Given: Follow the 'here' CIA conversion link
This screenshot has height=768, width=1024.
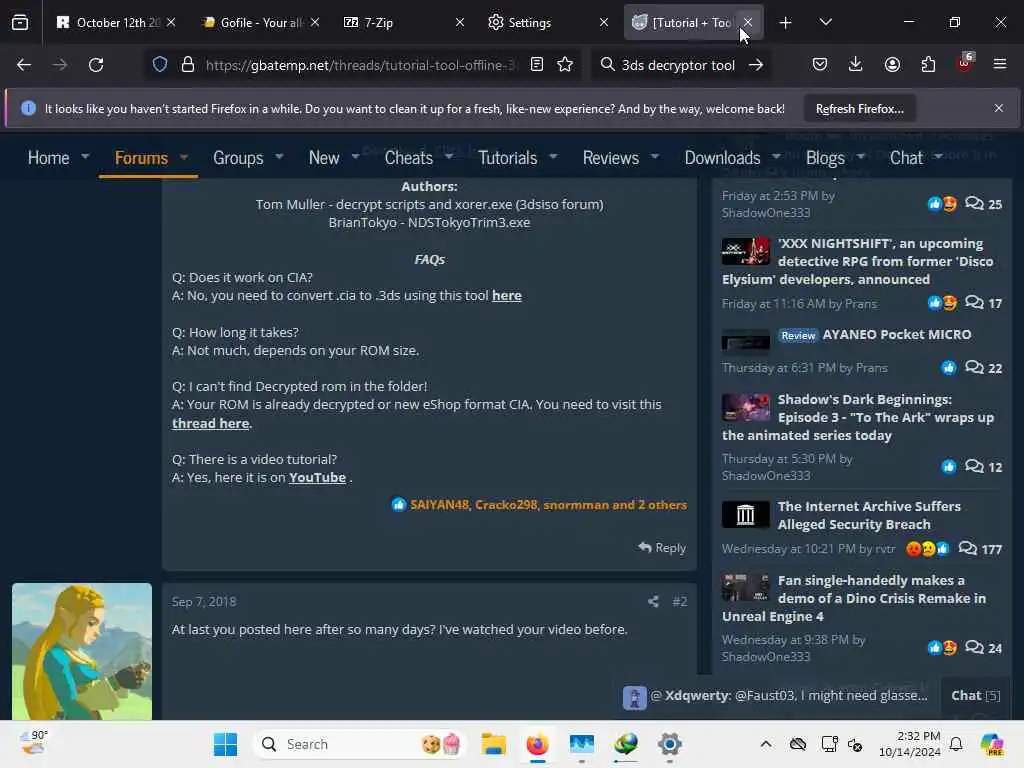Looking at the screenshot, I should click(506, 295).
